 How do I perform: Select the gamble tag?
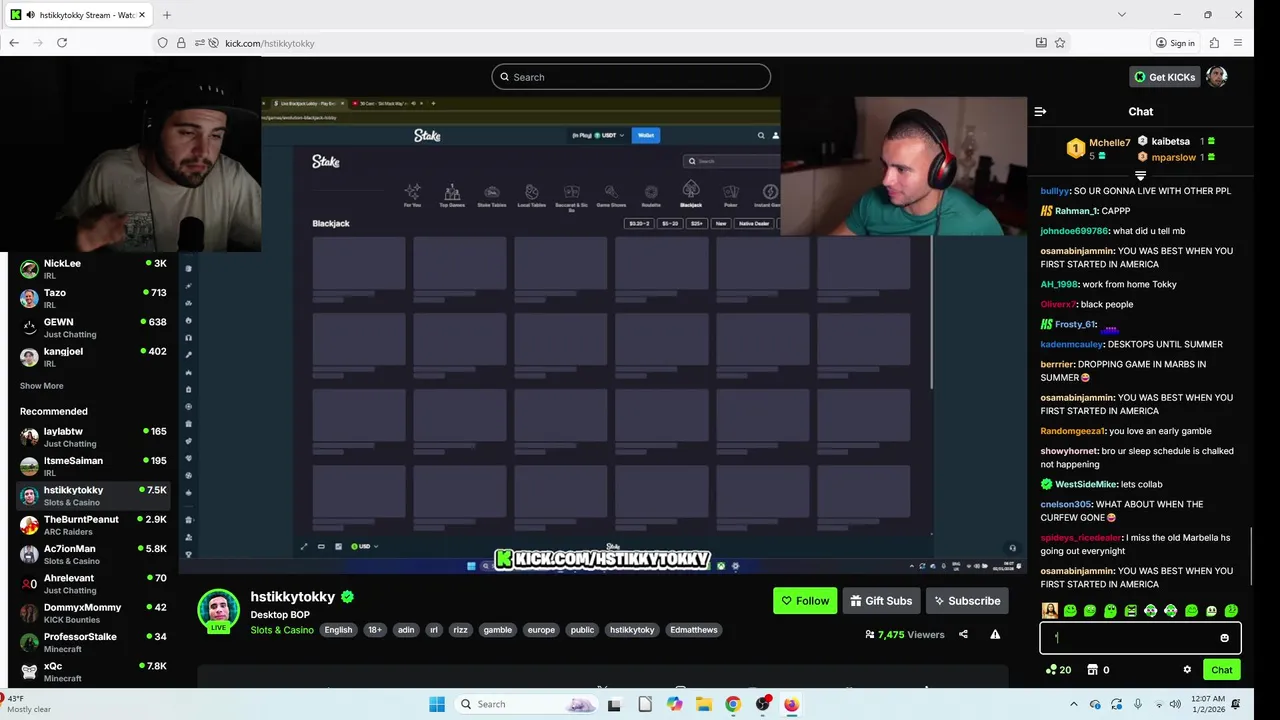pyautogui.click(x=497, y=630)
